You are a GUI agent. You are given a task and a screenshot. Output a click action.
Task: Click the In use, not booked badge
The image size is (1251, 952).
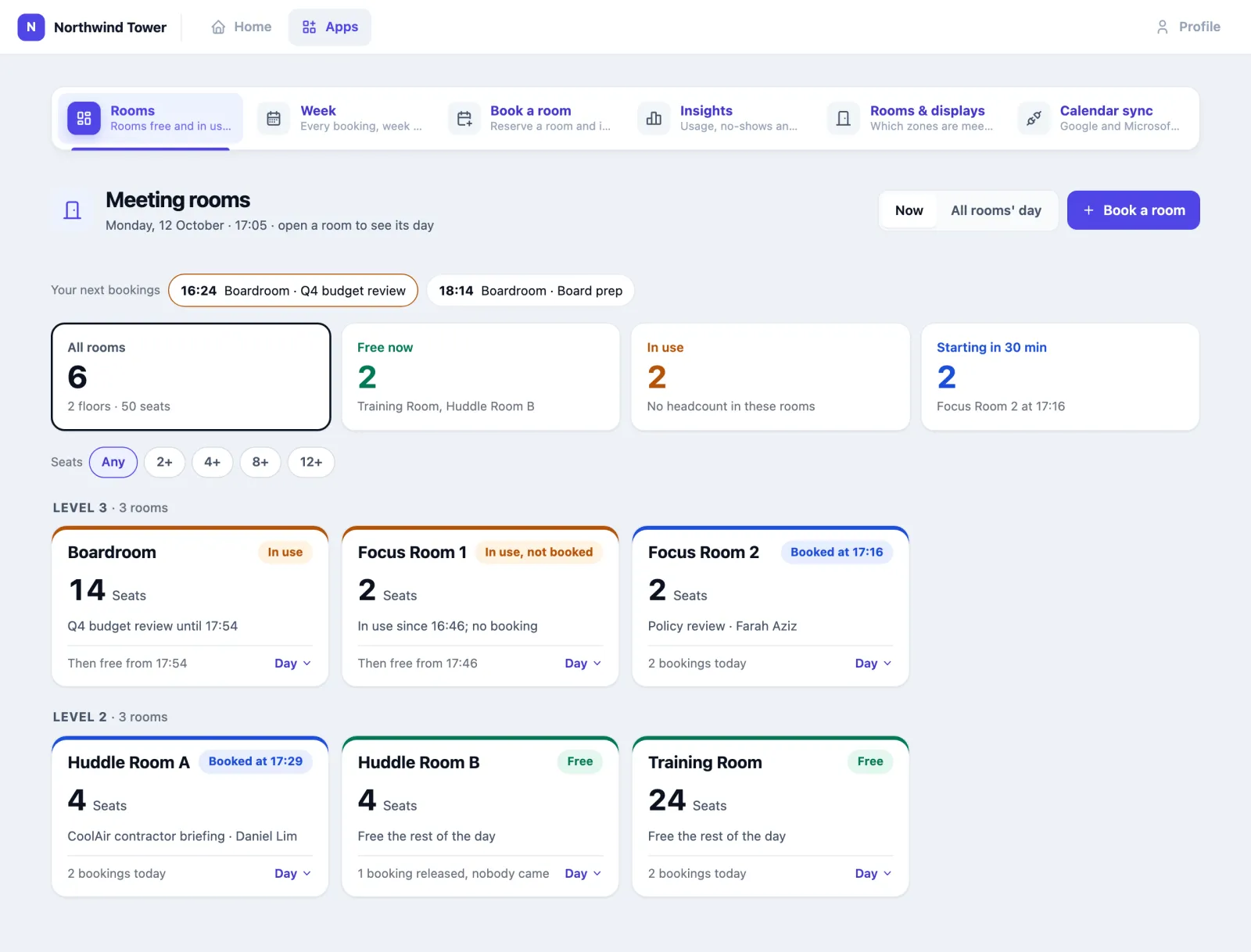click(539, 552)
